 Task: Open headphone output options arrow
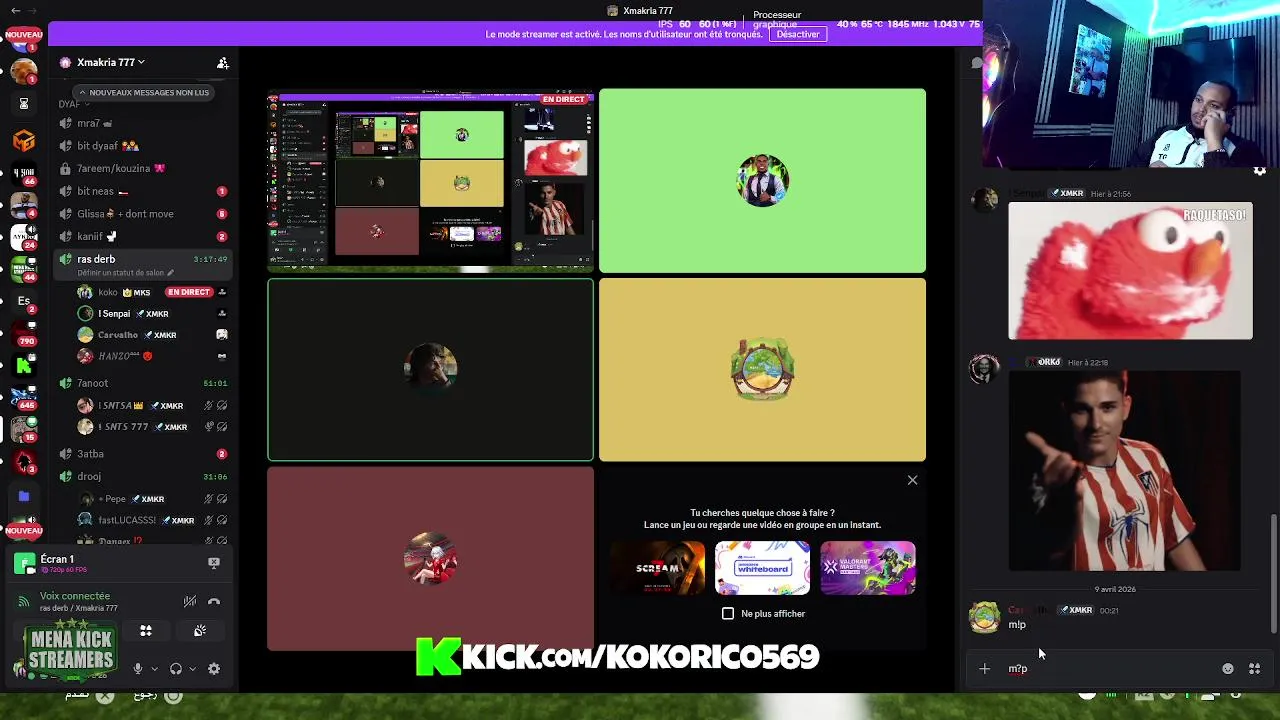click(x=192, y=669)
